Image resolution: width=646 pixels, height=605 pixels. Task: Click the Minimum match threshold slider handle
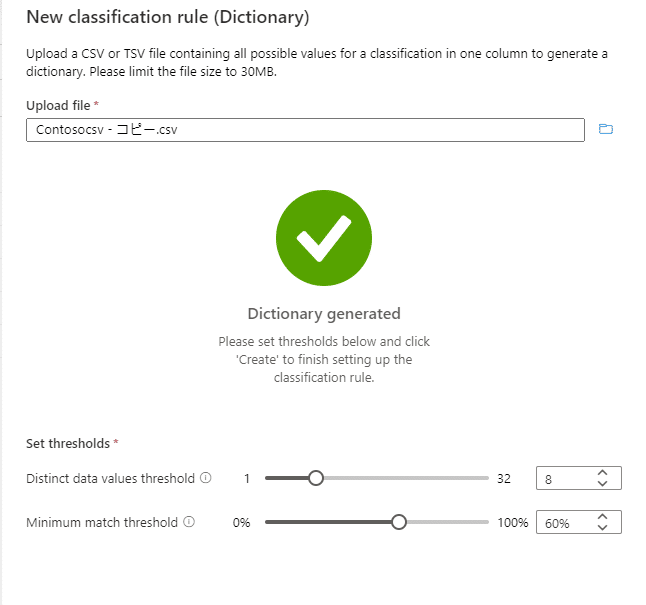[x=399, y=522]
